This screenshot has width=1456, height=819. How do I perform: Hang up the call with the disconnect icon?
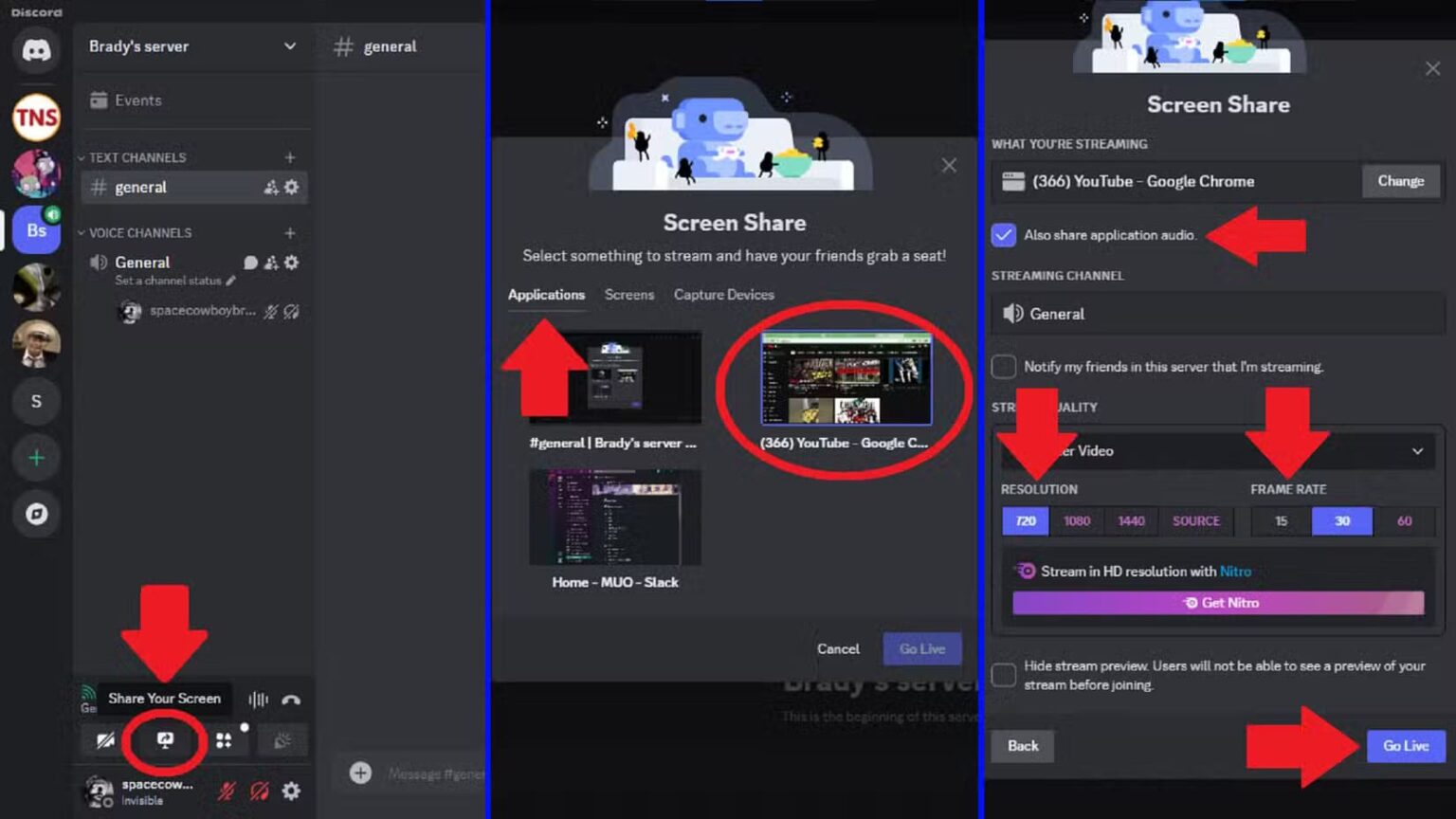coord(292,700)
